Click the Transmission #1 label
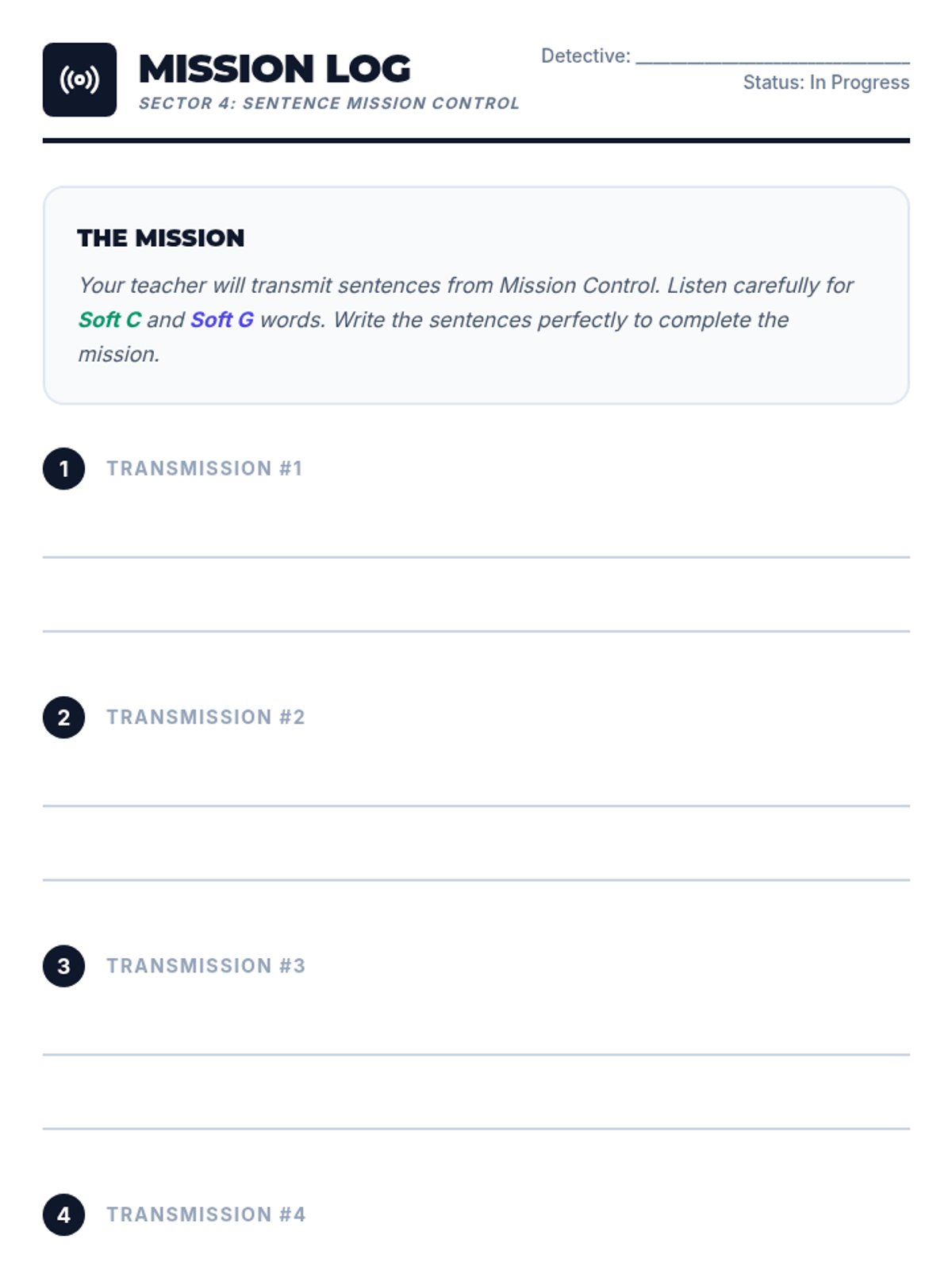The width and height of the screenshot is (952, 1270). tap(205, 468)
